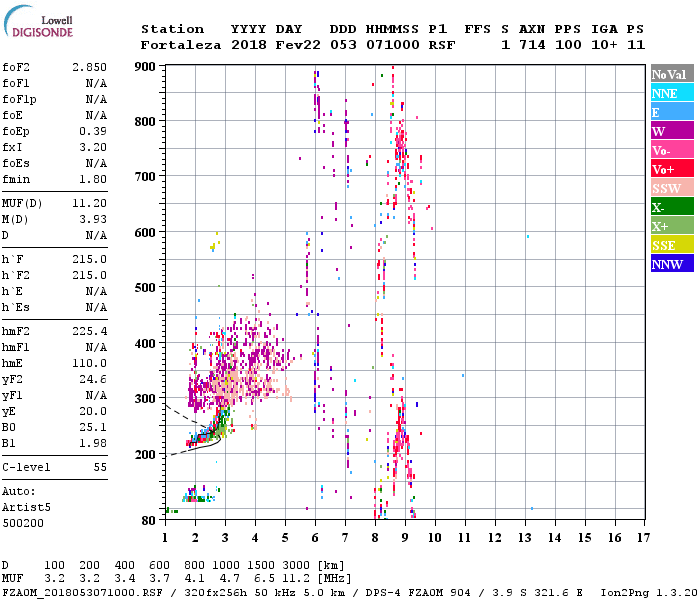Image resolution: width=700 pixels, height=600 pixels.
Task: Click the 500200 version number
Action: (23, 523)
